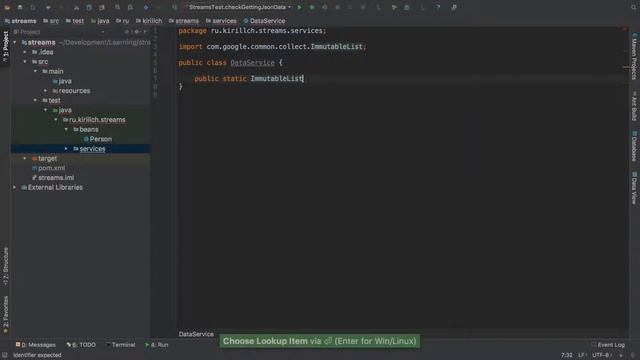This screenshot has height=360, width=640.
Task: Open Project panel gear settings icon
Action: point(137,32)
